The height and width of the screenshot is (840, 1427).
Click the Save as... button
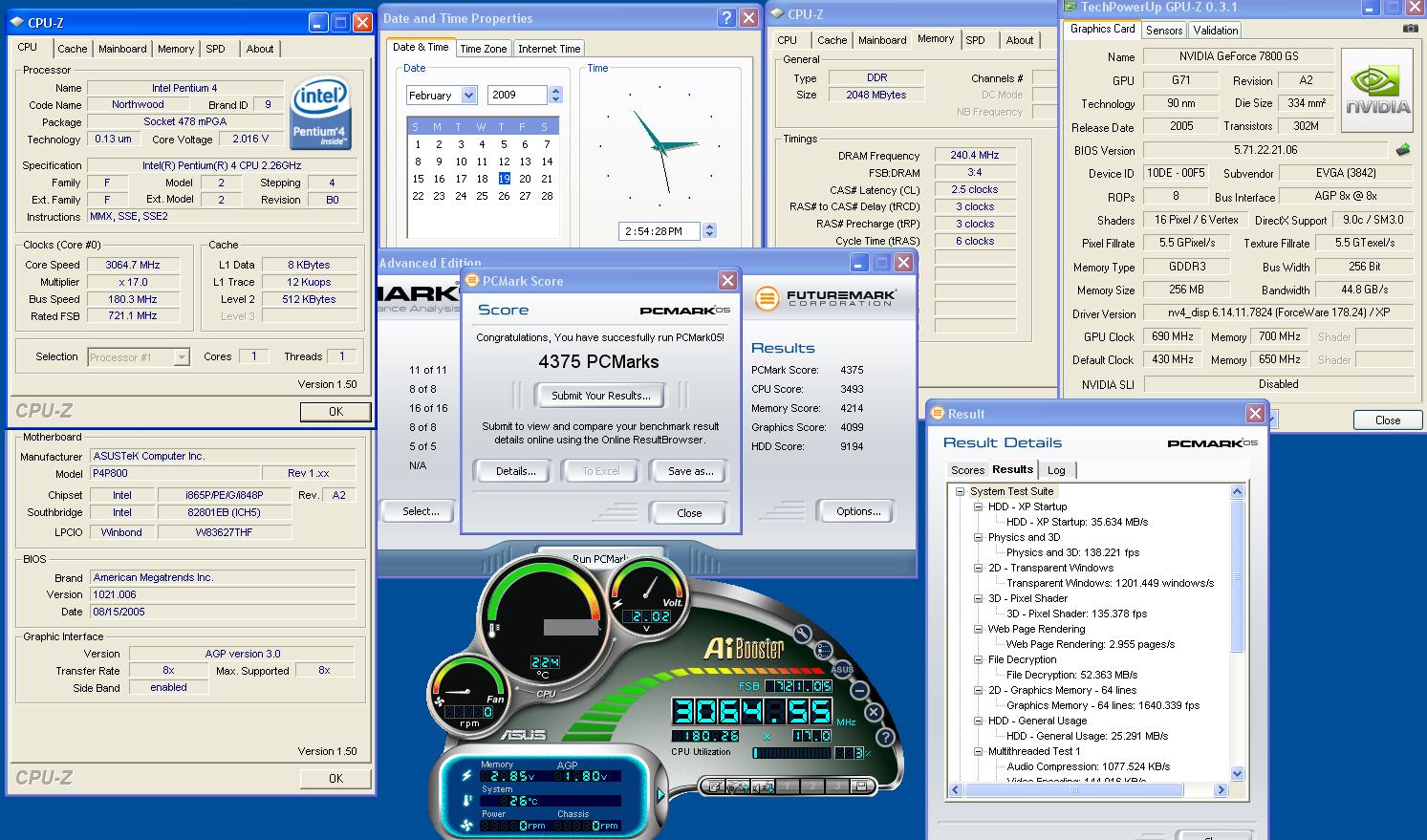coord(690,471)
